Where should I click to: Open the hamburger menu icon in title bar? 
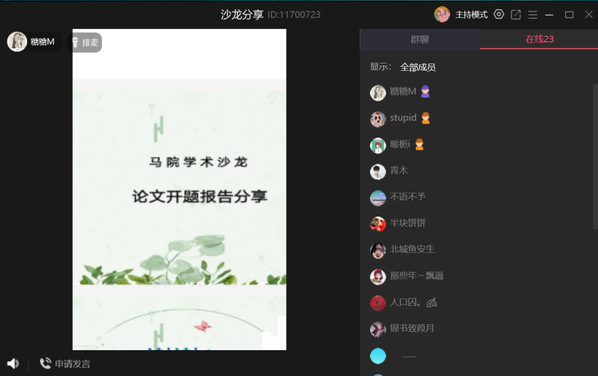(x=533, y=15)
